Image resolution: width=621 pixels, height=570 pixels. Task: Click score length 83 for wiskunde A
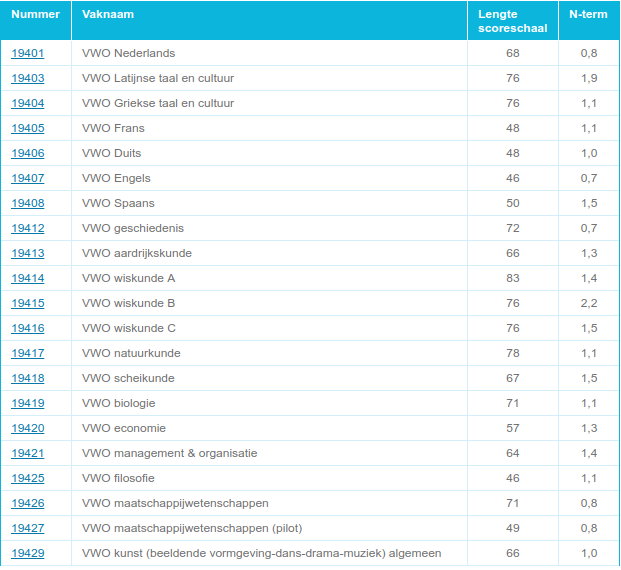(x=512, y=278)
